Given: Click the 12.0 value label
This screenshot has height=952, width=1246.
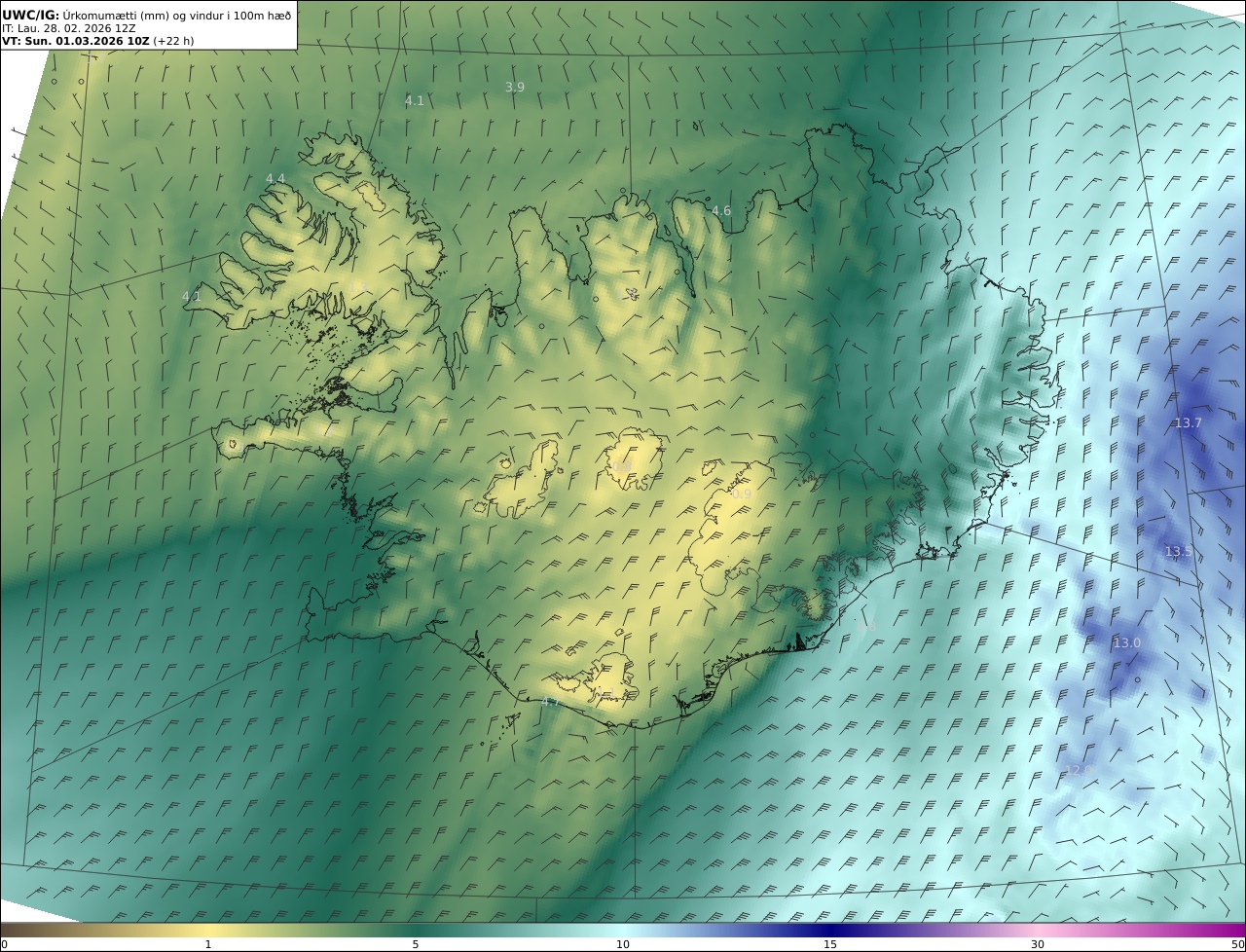Looking at the screenshot, I should [1079, 770].
